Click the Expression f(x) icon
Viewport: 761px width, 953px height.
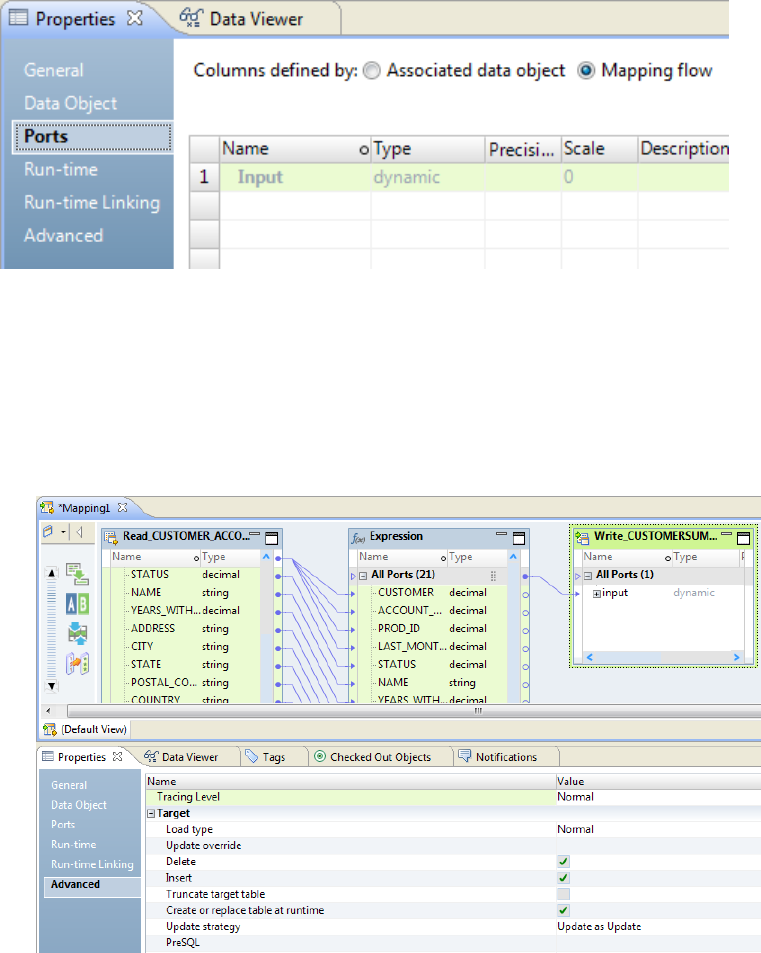pyautogui.click(x=359, y=538)
